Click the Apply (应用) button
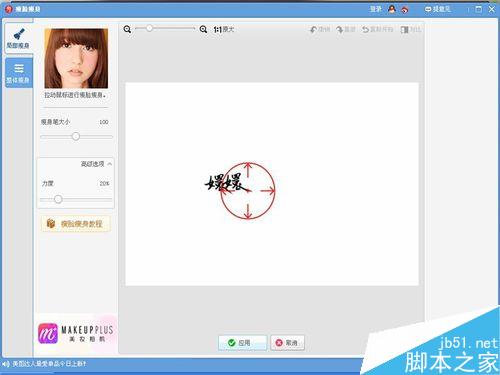The height and width of the screenshot is (375, 500). (243, 343)
